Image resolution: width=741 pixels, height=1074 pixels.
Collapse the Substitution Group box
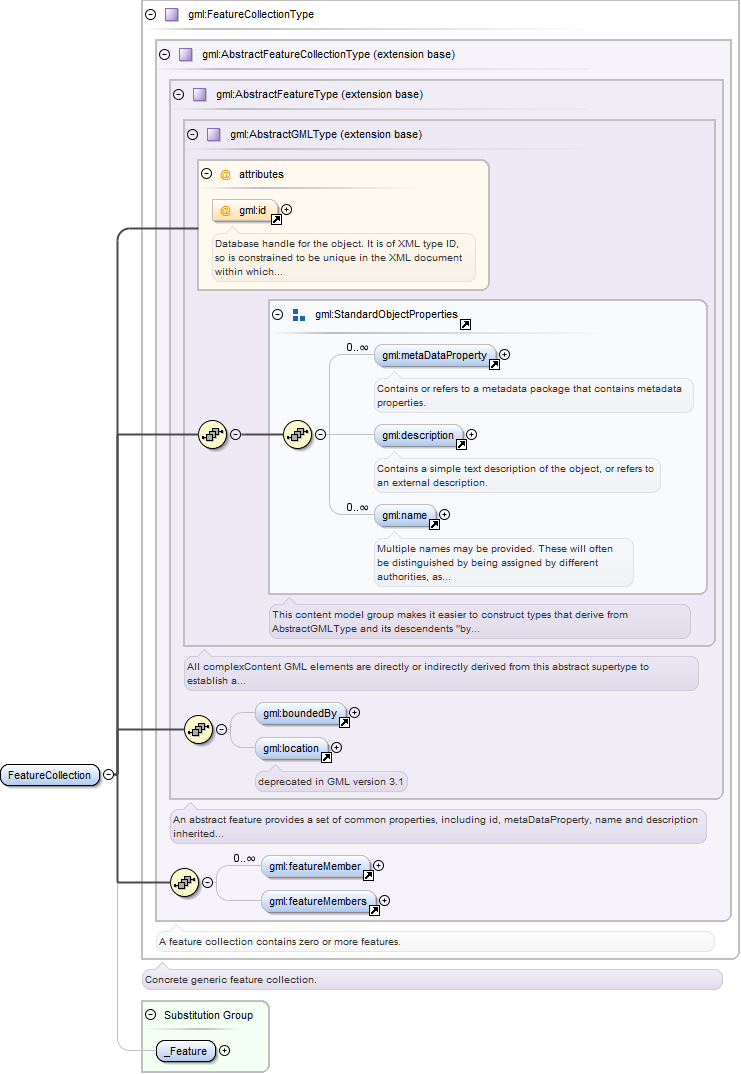point(151,1015)
